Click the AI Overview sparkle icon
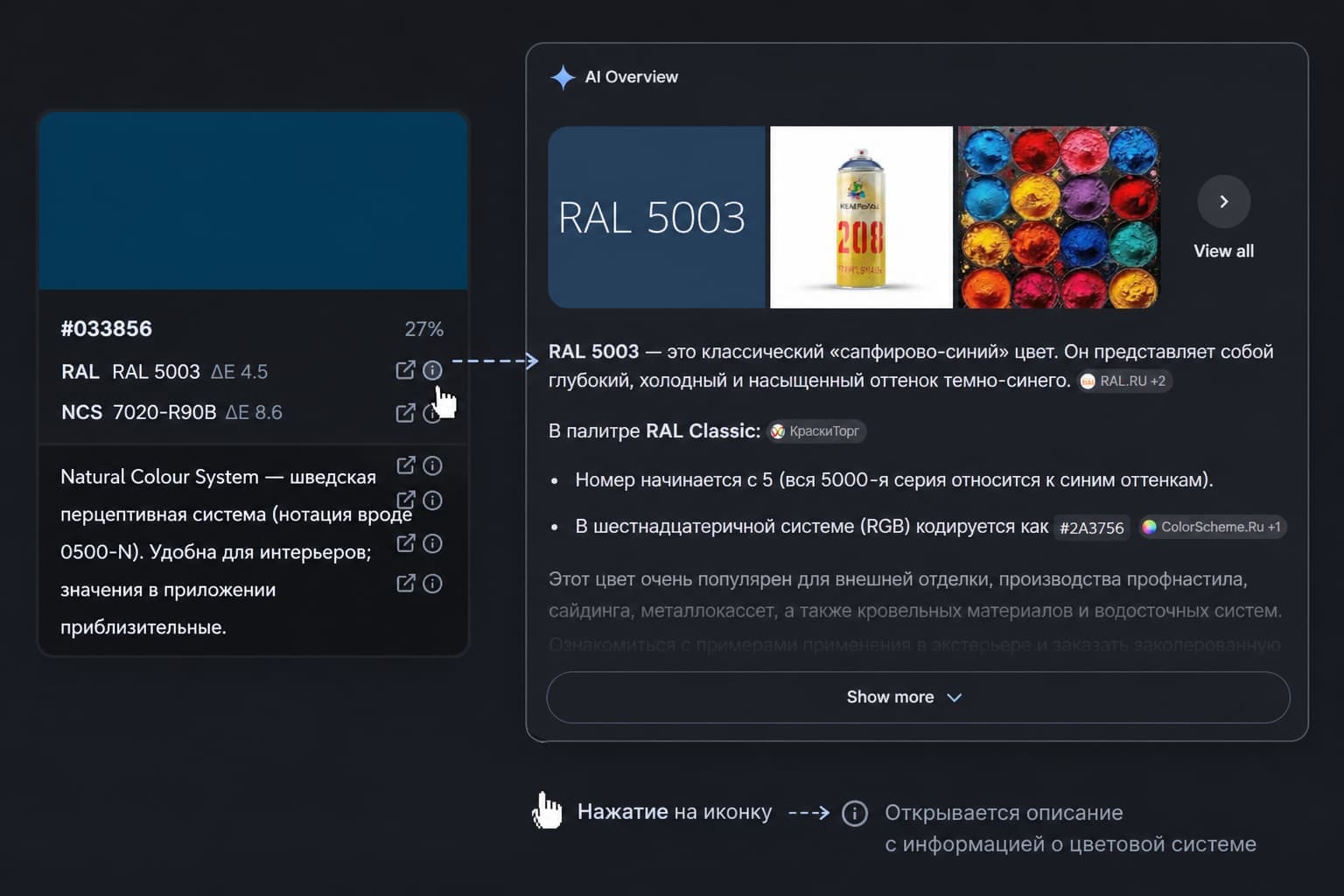1344x896 pixels. point(563,77)
